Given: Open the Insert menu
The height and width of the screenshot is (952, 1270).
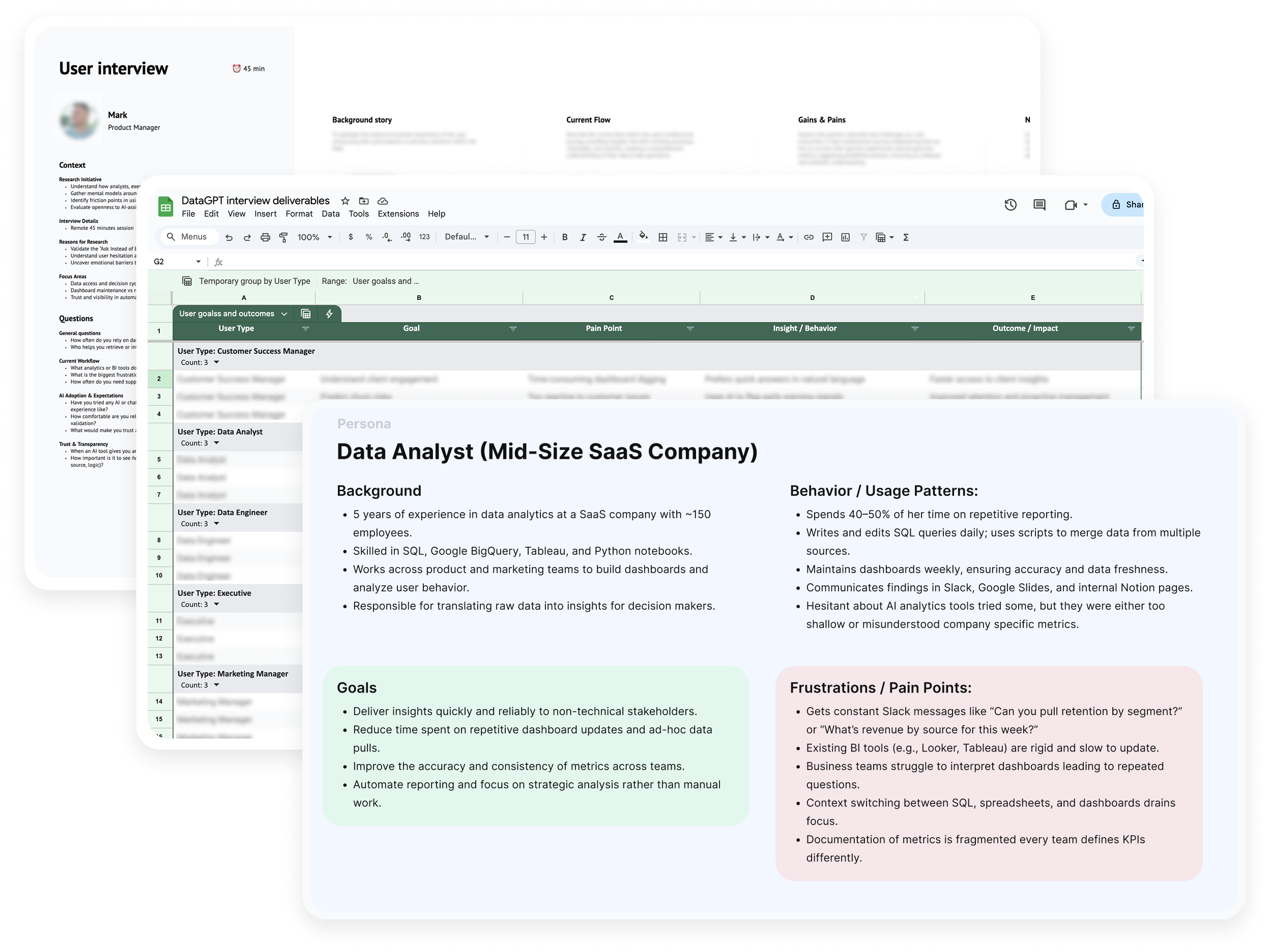Looking at the screenshot, I should [265, 214].
